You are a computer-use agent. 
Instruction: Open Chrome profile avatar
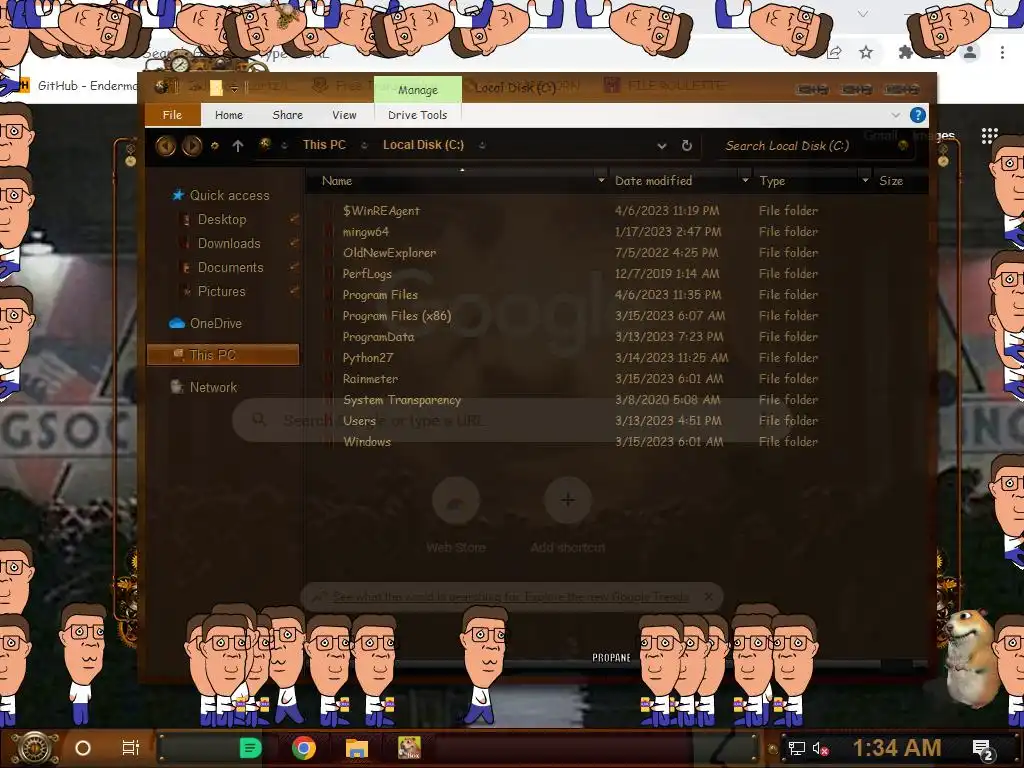pos(970,52)
